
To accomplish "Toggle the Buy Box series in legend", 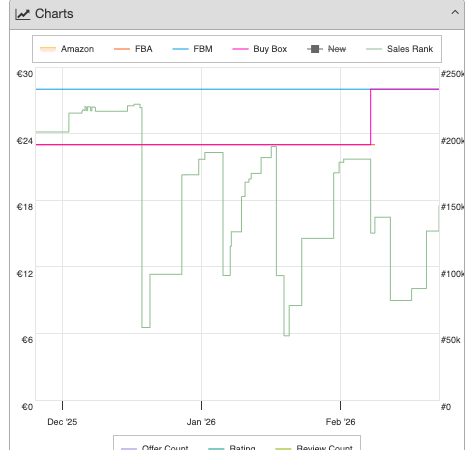I will [x=260, y=49].
